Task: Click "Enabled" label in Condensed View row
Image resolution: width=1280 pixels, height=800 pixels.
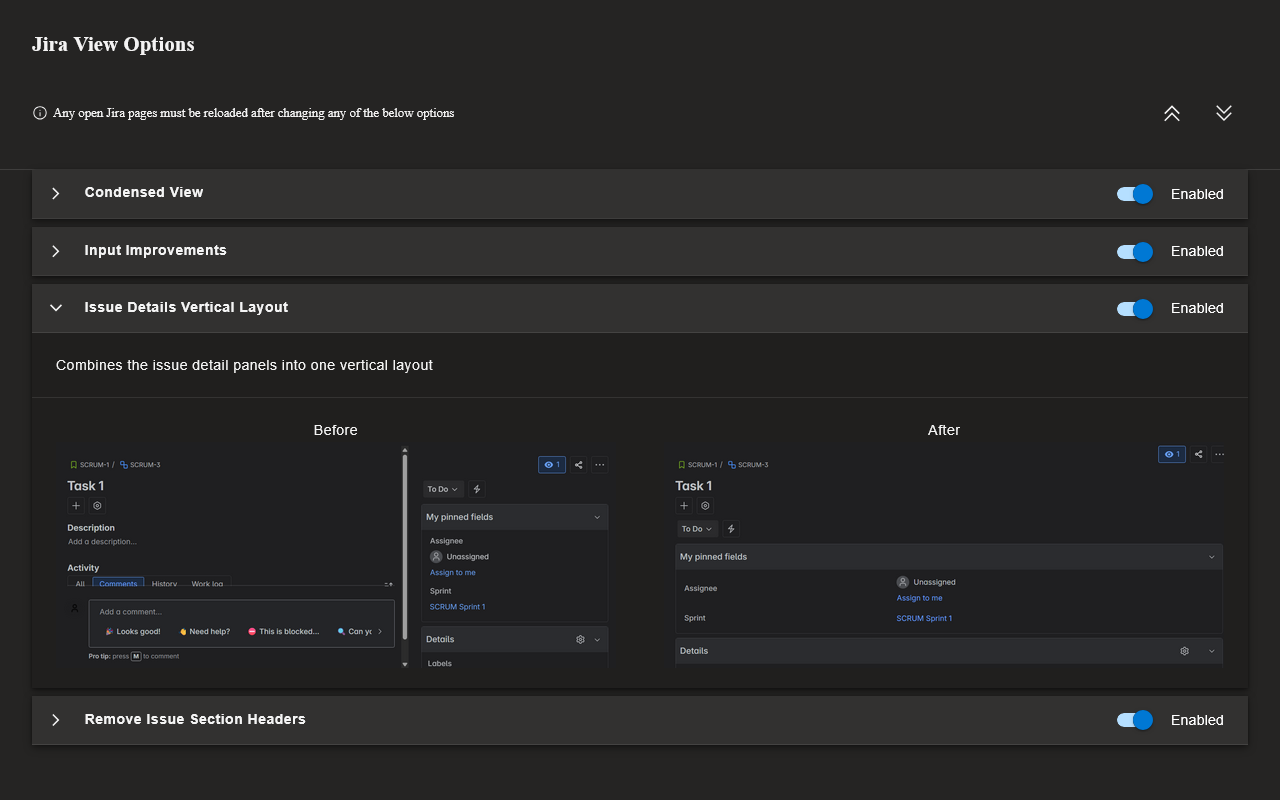Action: point(1197,194)
